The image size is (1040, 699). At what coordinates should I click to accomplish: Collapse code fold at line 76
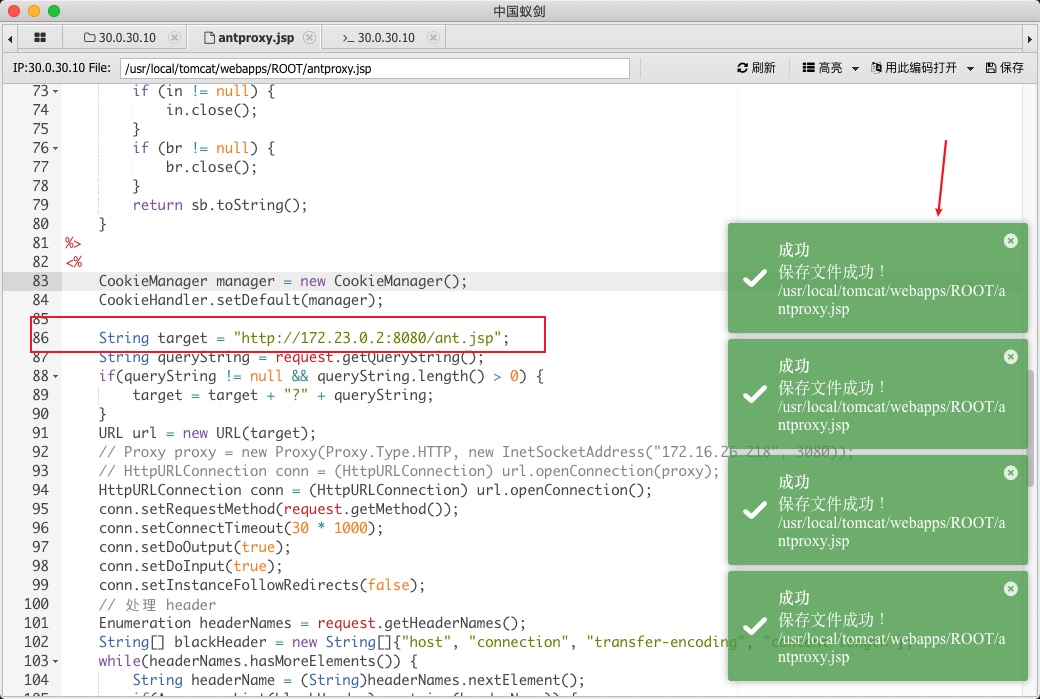pos(56,149)
